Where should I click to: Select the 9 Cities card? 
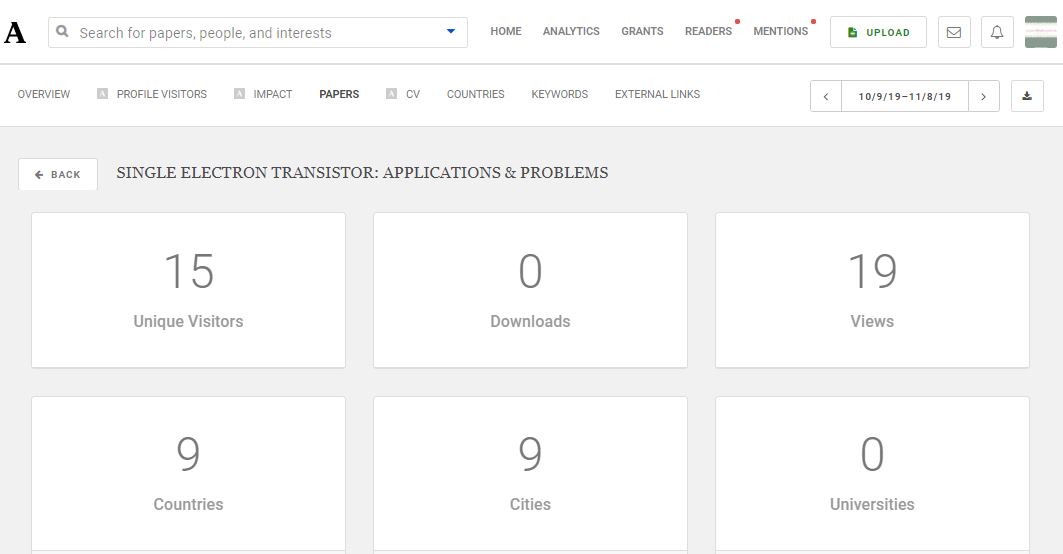point(530,475)
